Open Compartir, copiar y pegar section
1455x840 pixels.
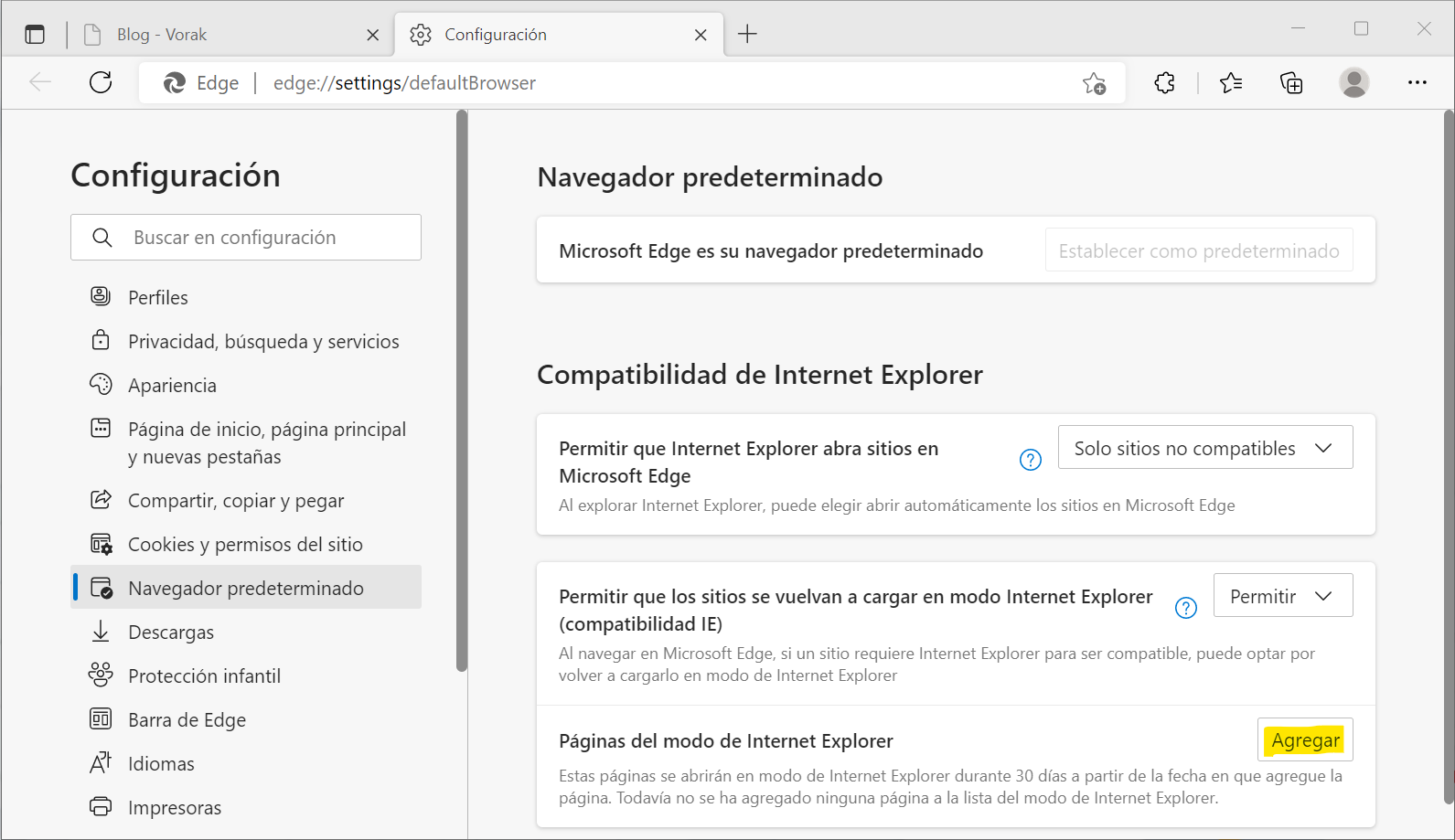(246, 500)
